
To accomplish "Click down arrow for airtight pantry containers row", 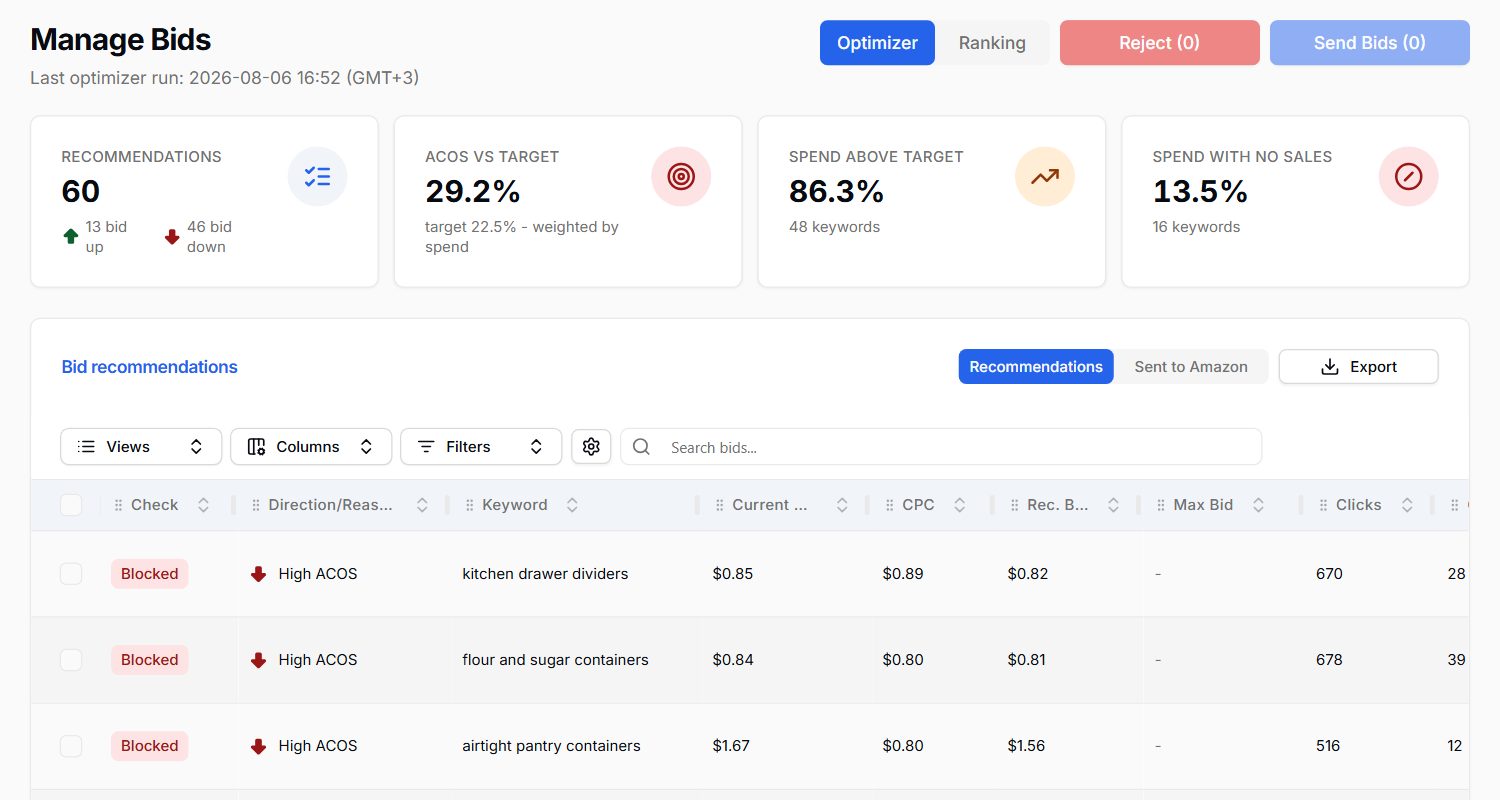I will click(258, 746).
